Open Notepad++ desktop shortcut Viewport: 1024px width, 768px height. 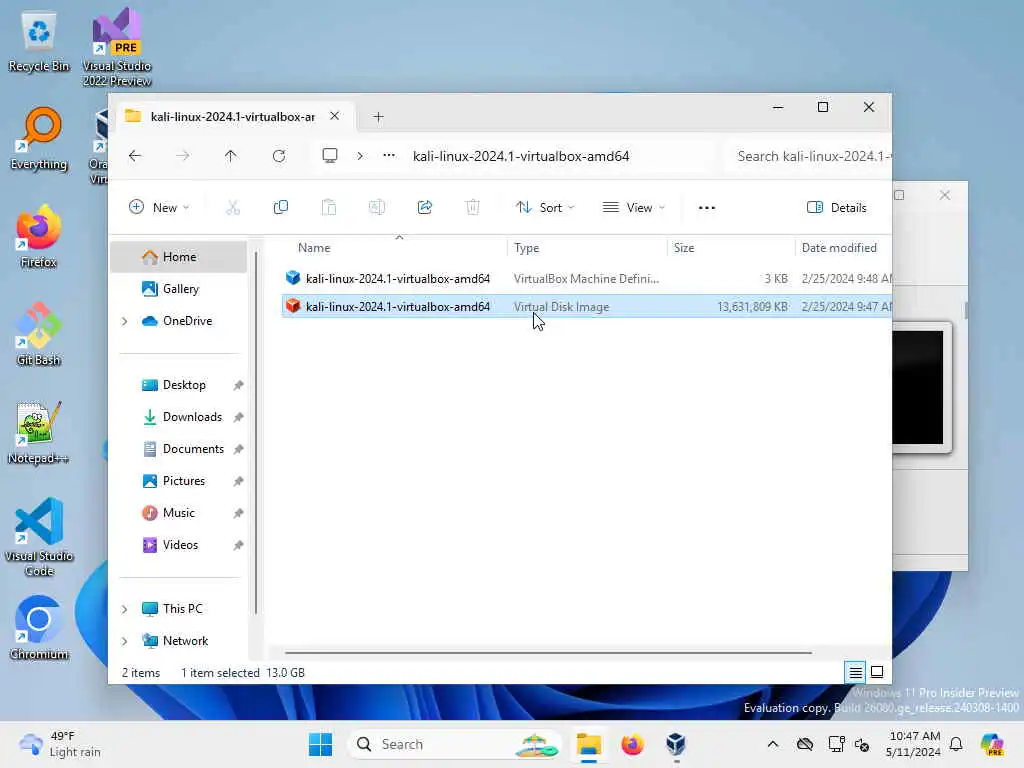39,432
